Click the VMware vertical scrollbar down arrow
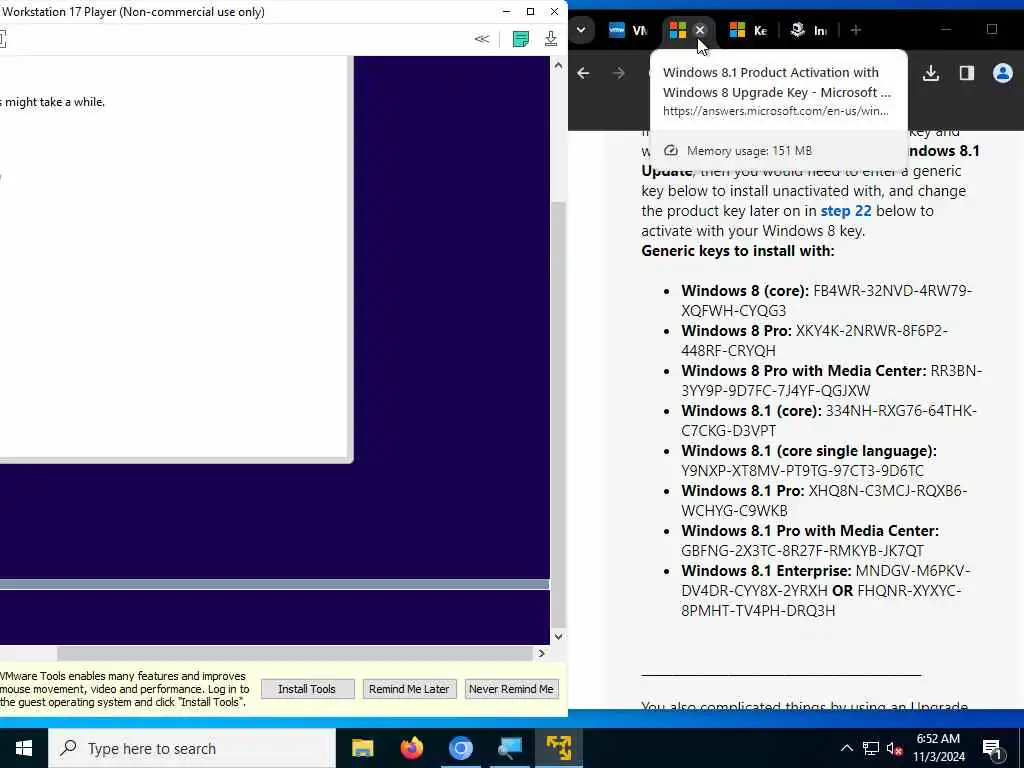1024x768 pixels. 558,637
